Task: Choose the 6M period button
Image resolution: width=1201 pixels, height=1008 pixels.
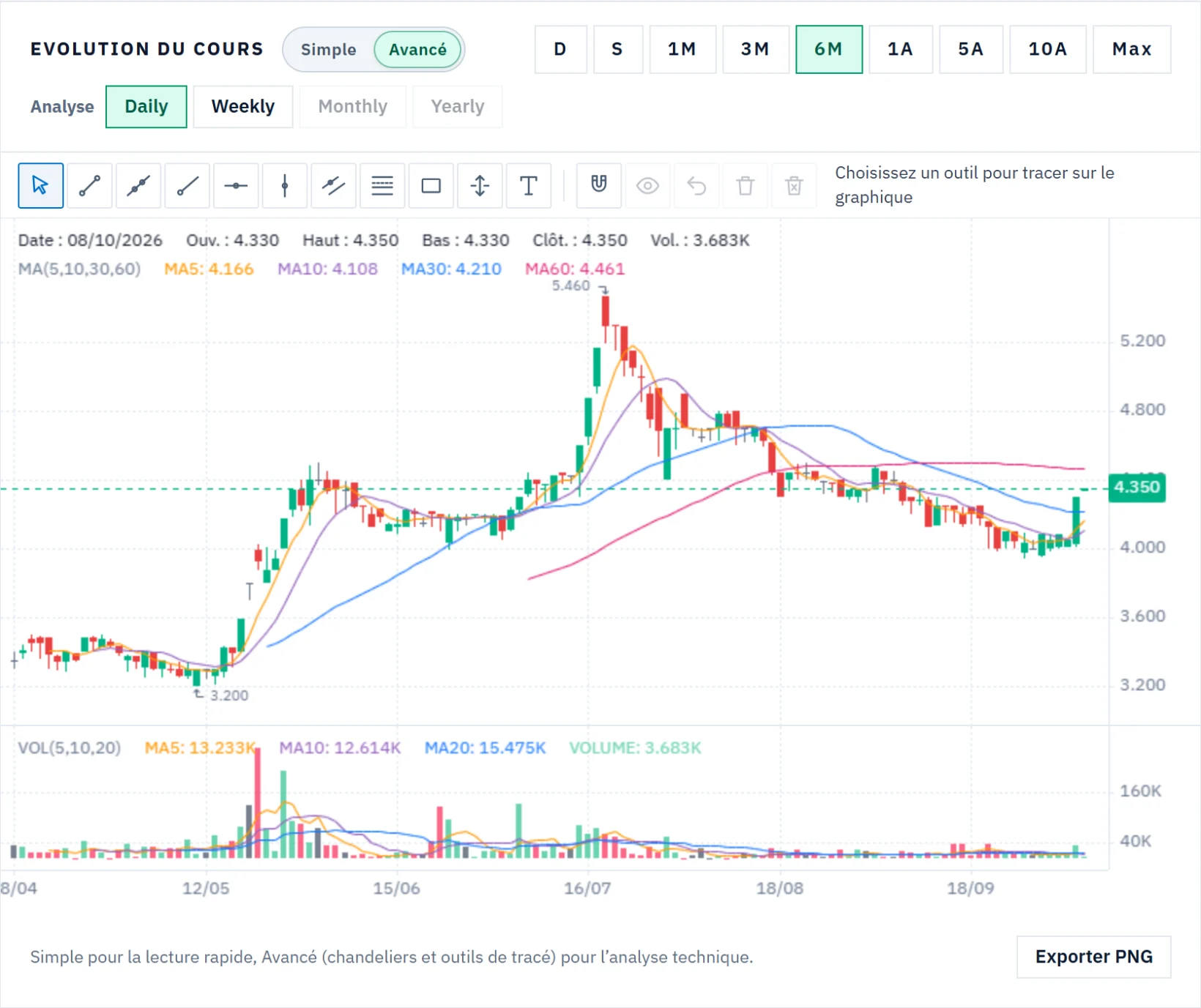Action: 828,50
